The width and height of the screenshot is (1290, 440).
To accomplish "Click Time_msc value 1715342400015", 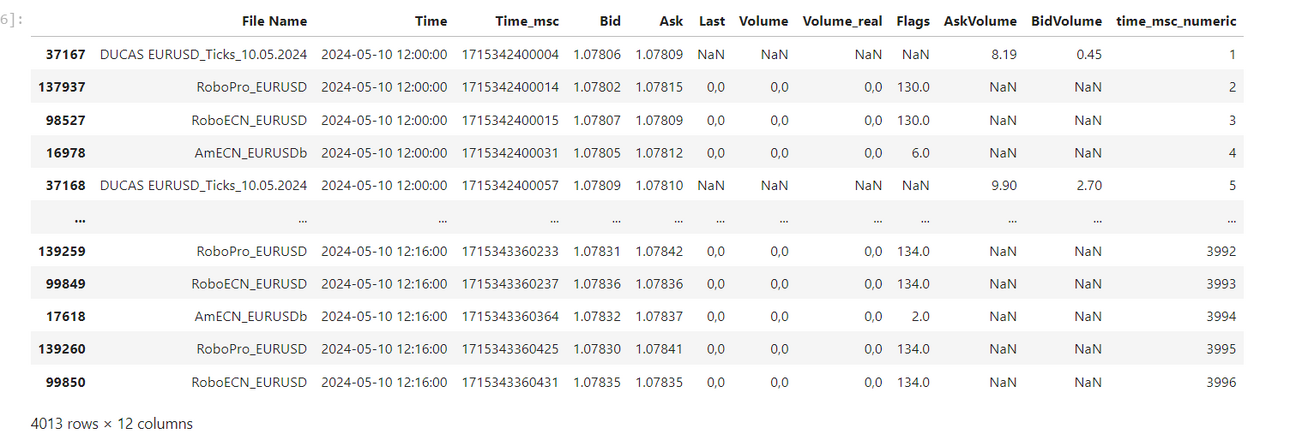I will (x=511, y=120).
